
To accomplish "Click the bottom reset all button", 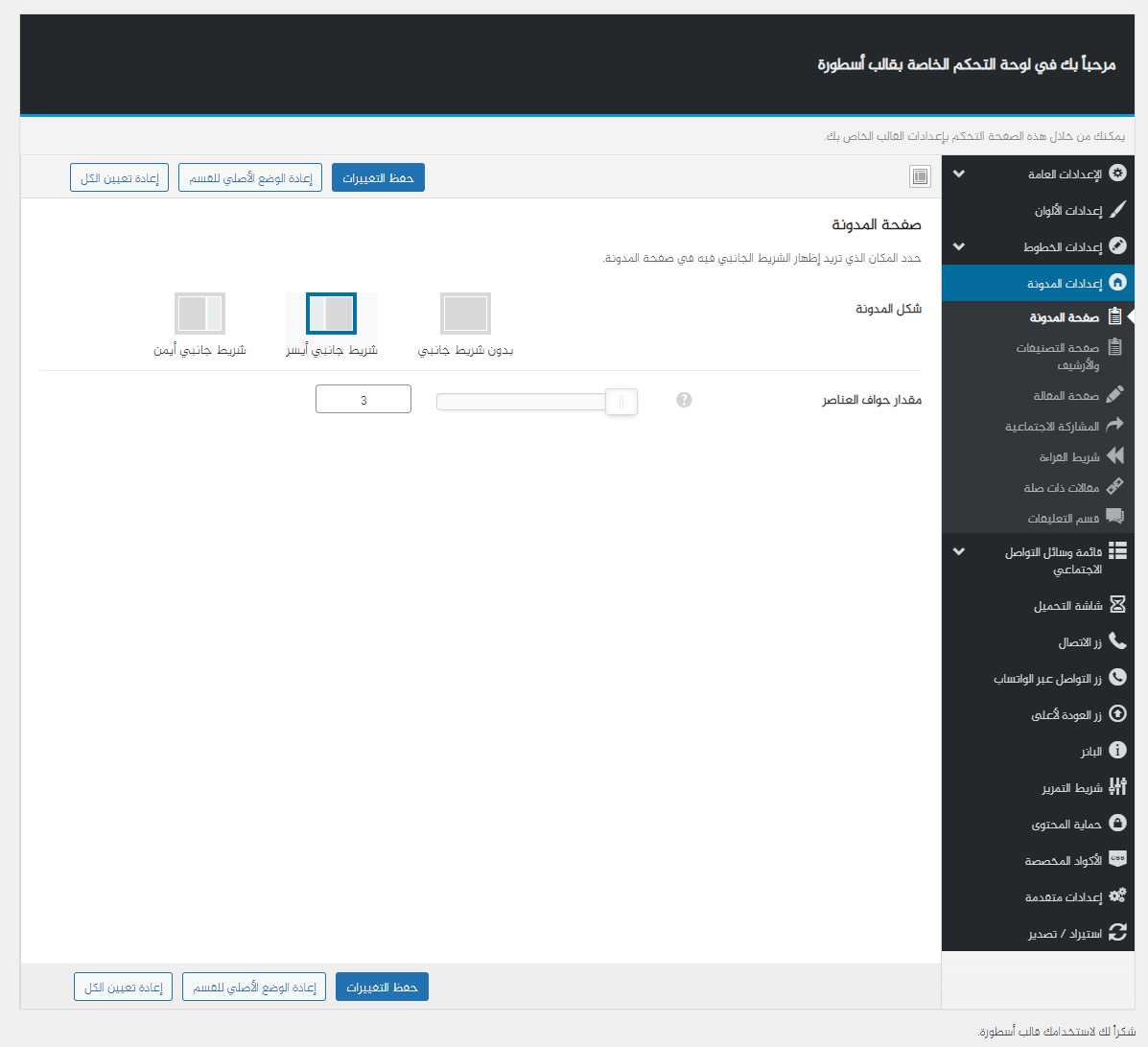I will tap(123, 987).
